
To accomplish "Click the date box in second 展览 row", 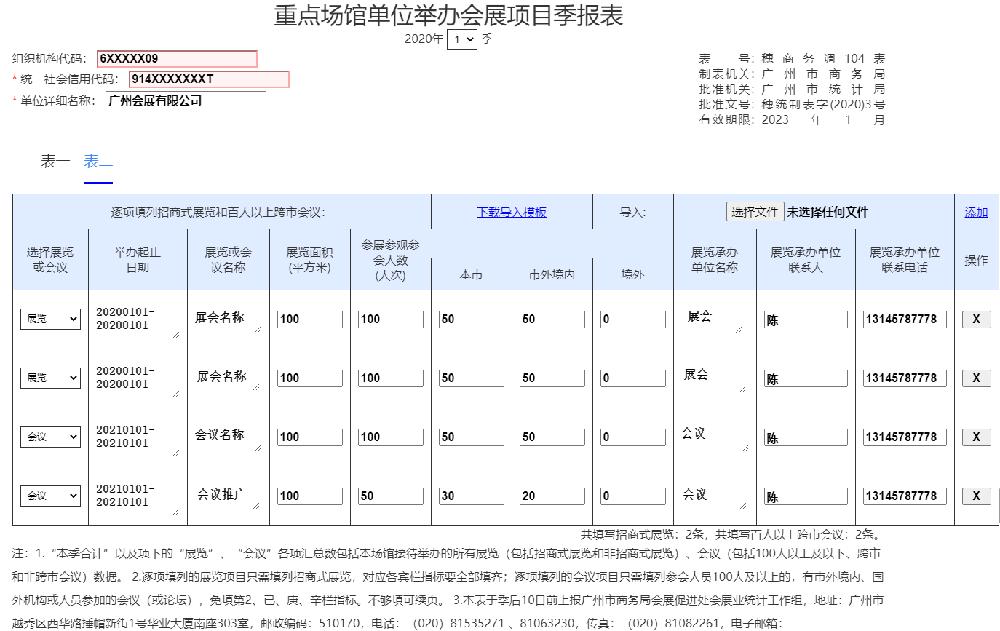I will [136, 380].
